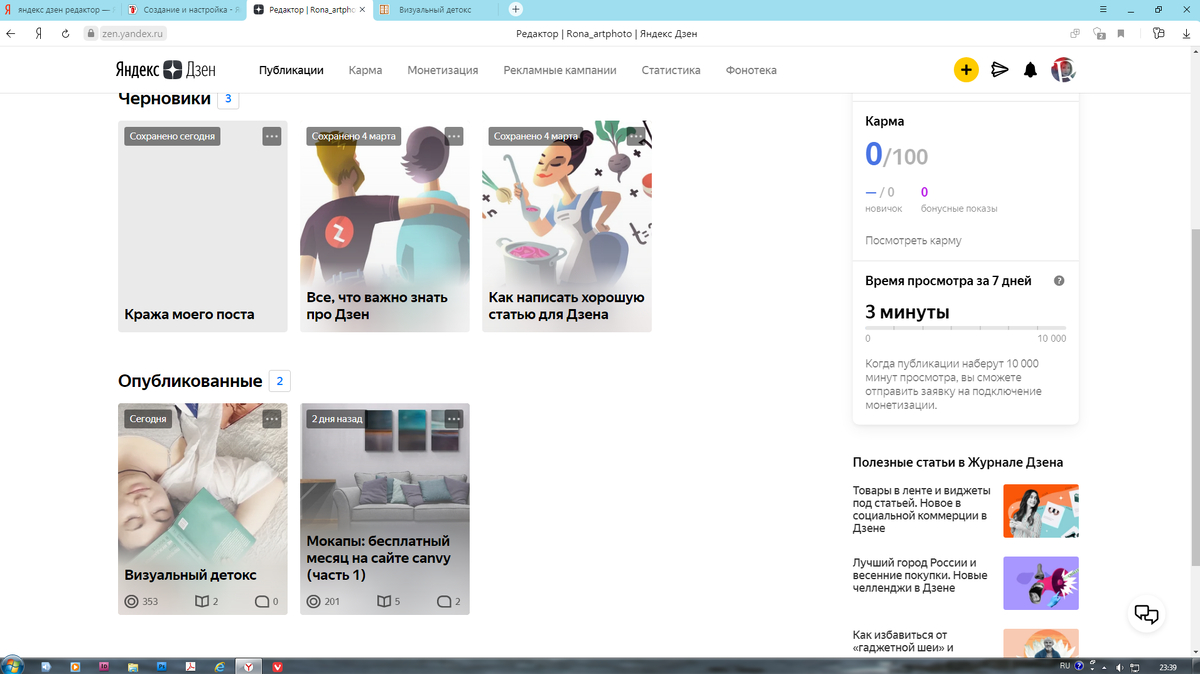Switch to Рекламные кампании tab
1200x674 pixels.
pos(560,70)
